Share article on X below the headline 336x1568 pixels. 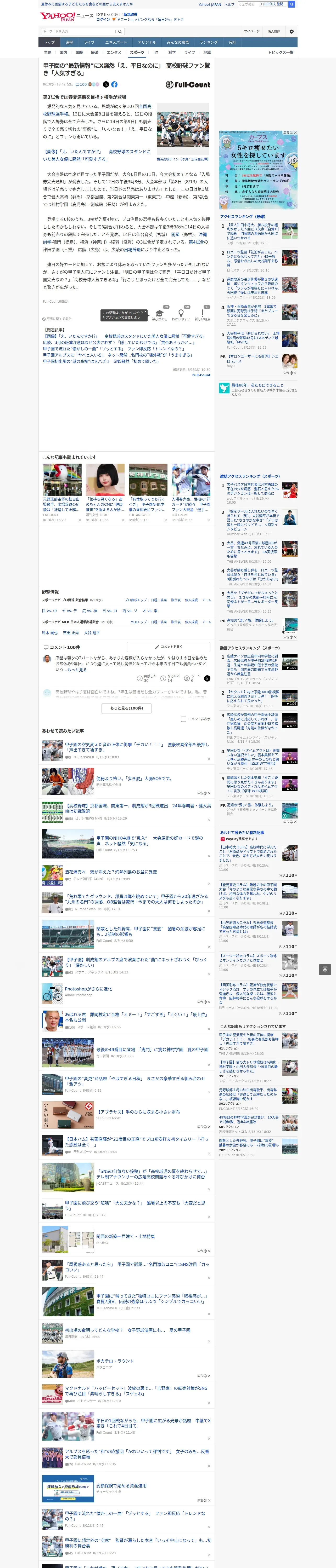coord(106,85)
